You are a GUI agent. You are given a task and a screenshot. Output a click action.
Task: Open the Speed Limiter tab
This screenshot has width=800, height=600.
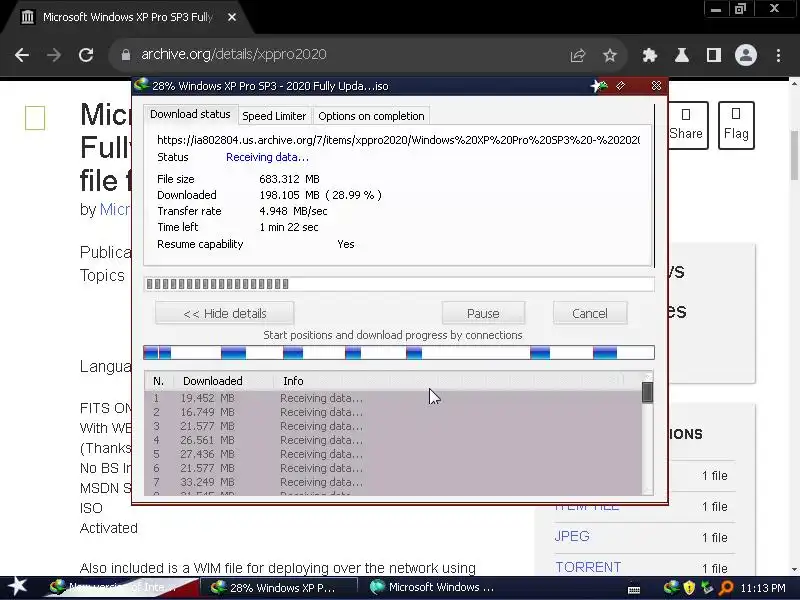pos(274,116)
